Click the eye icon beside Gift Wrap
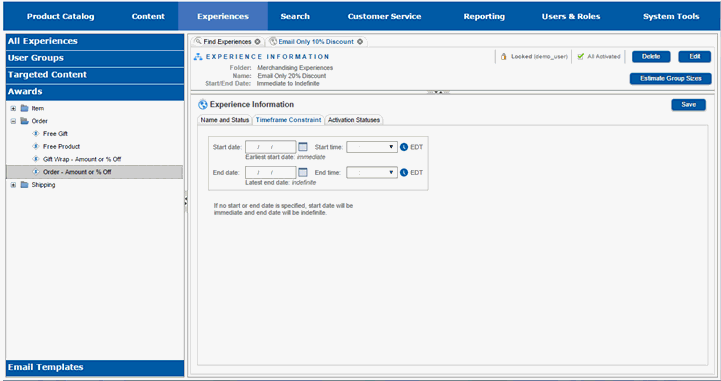The height and width of the screenshot is (381, 721). click(x=36, y=159)
